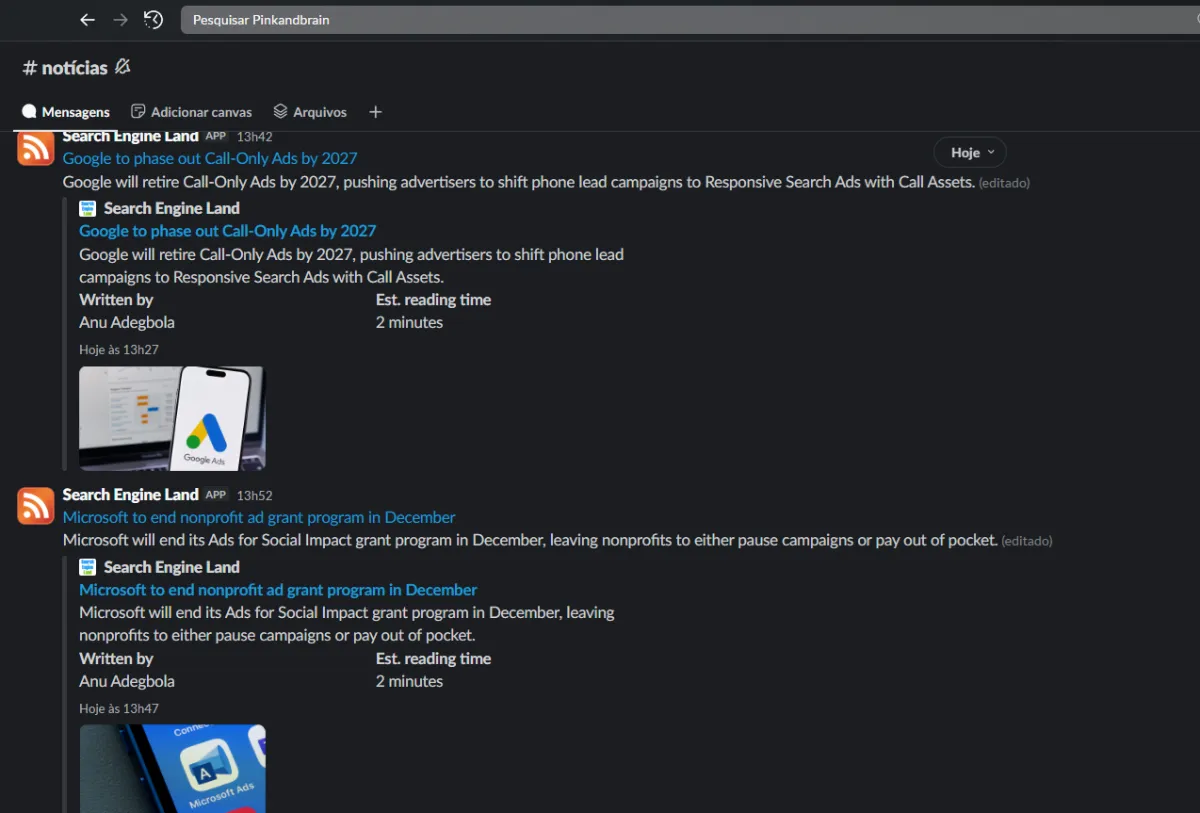Image resolution: width=1200 pixels, height=813 pixels.
Task: Open the history clock icon
Action: [x=153, y=20]
